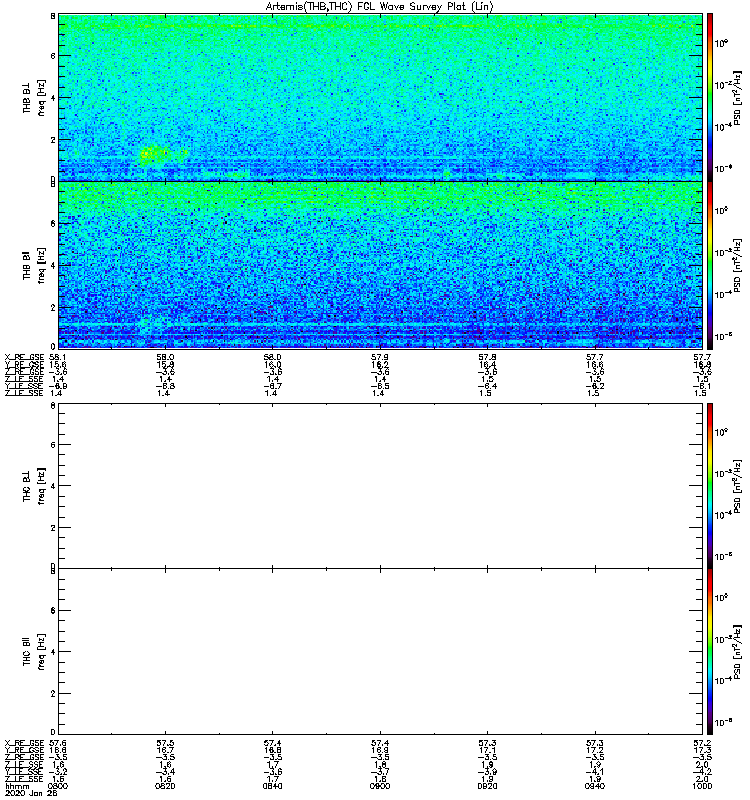
Task: Click the plot title 'Artemis(THB,THC) FGL Wave Survey Plot'
Action: pos(380,7)
